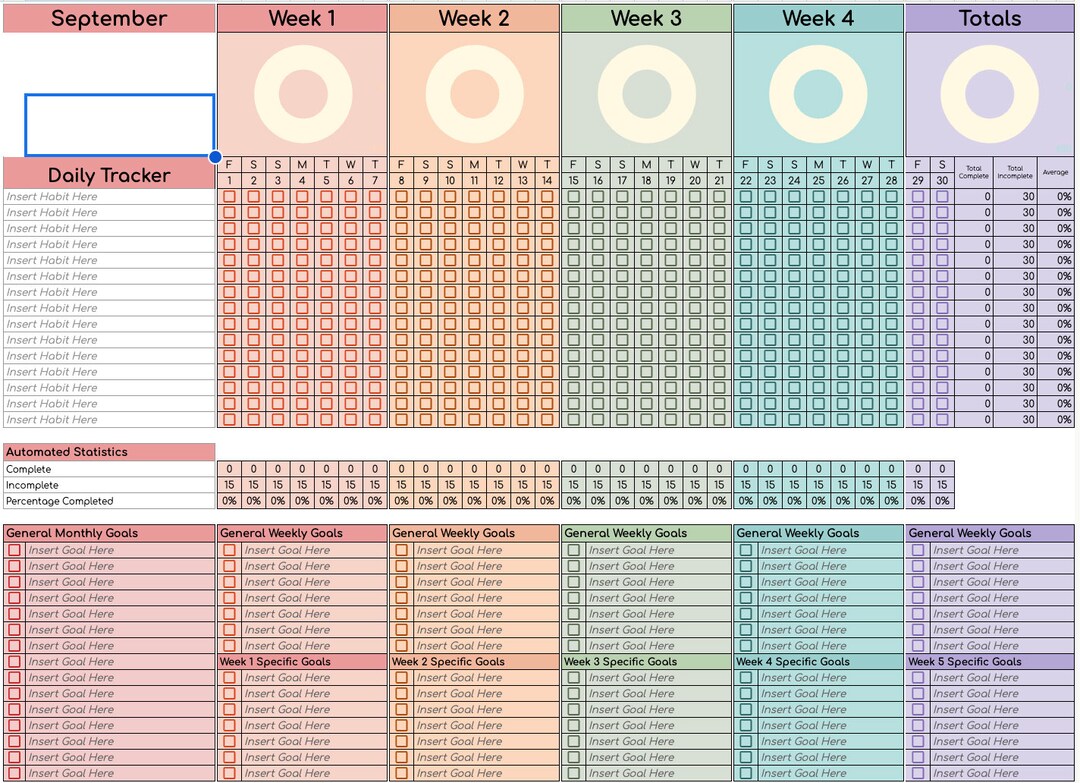Tick the first checkbox under September 22
1080x783 pixels.
click(x=744, y=197)
